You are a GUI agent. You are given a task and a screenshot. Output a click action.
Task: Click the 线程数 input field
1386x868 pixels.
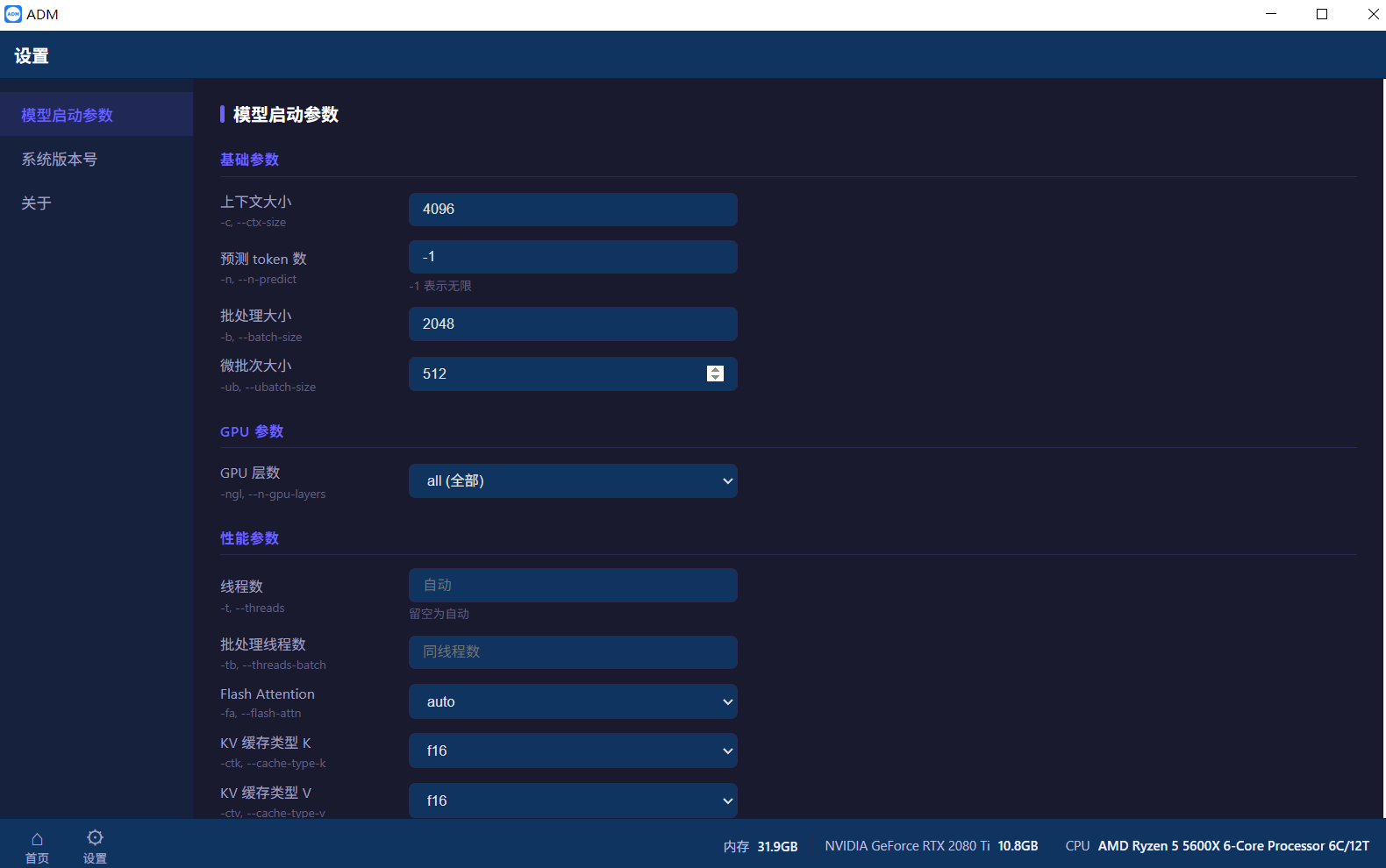point(573,585)
